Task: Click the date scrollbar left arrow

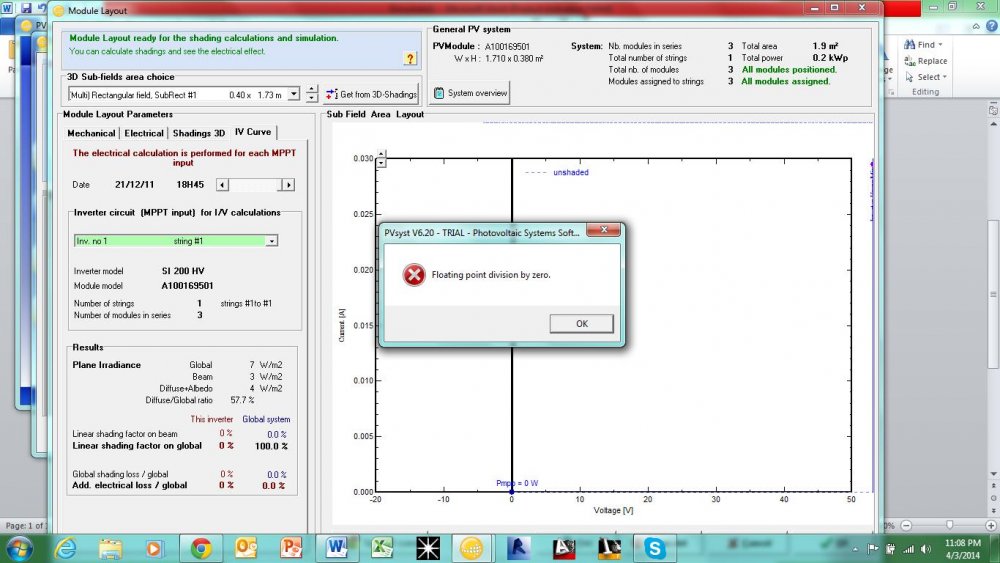Action: [x=223, y=185]
